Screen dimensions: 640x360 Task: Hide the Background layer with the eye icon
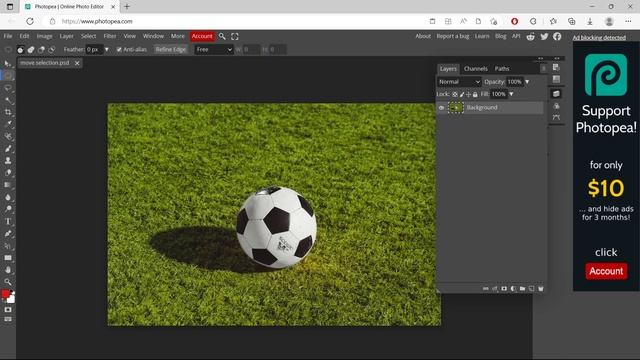click(441, 108)
